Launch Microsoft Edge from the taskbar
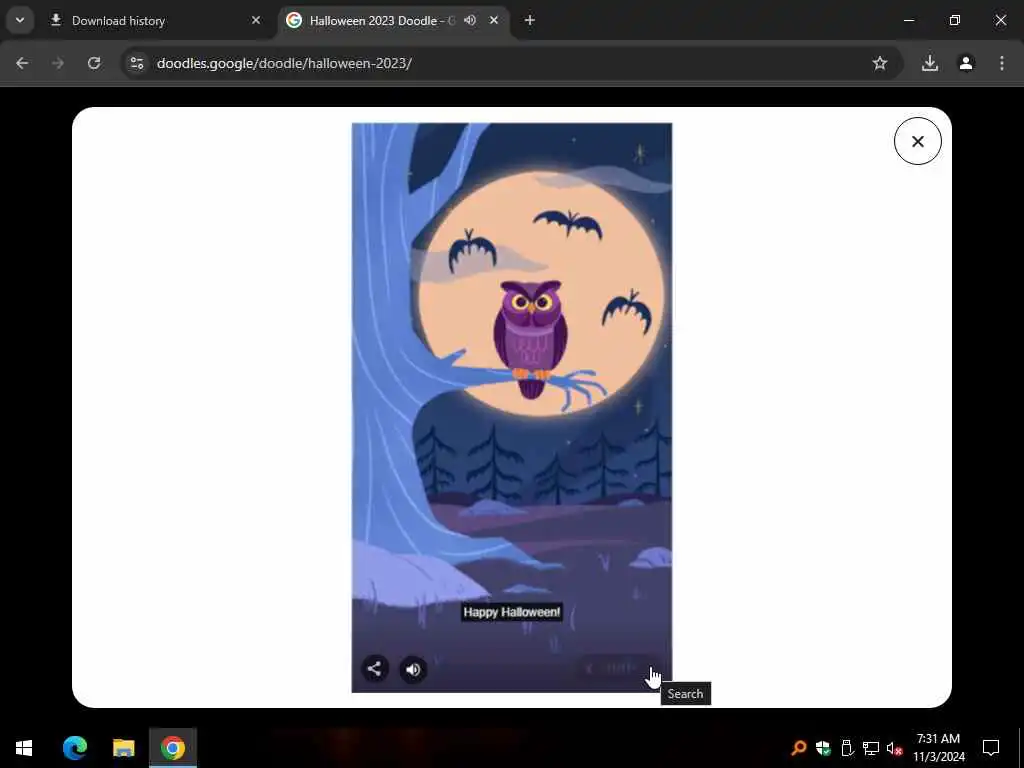 [x=74, y=748]
